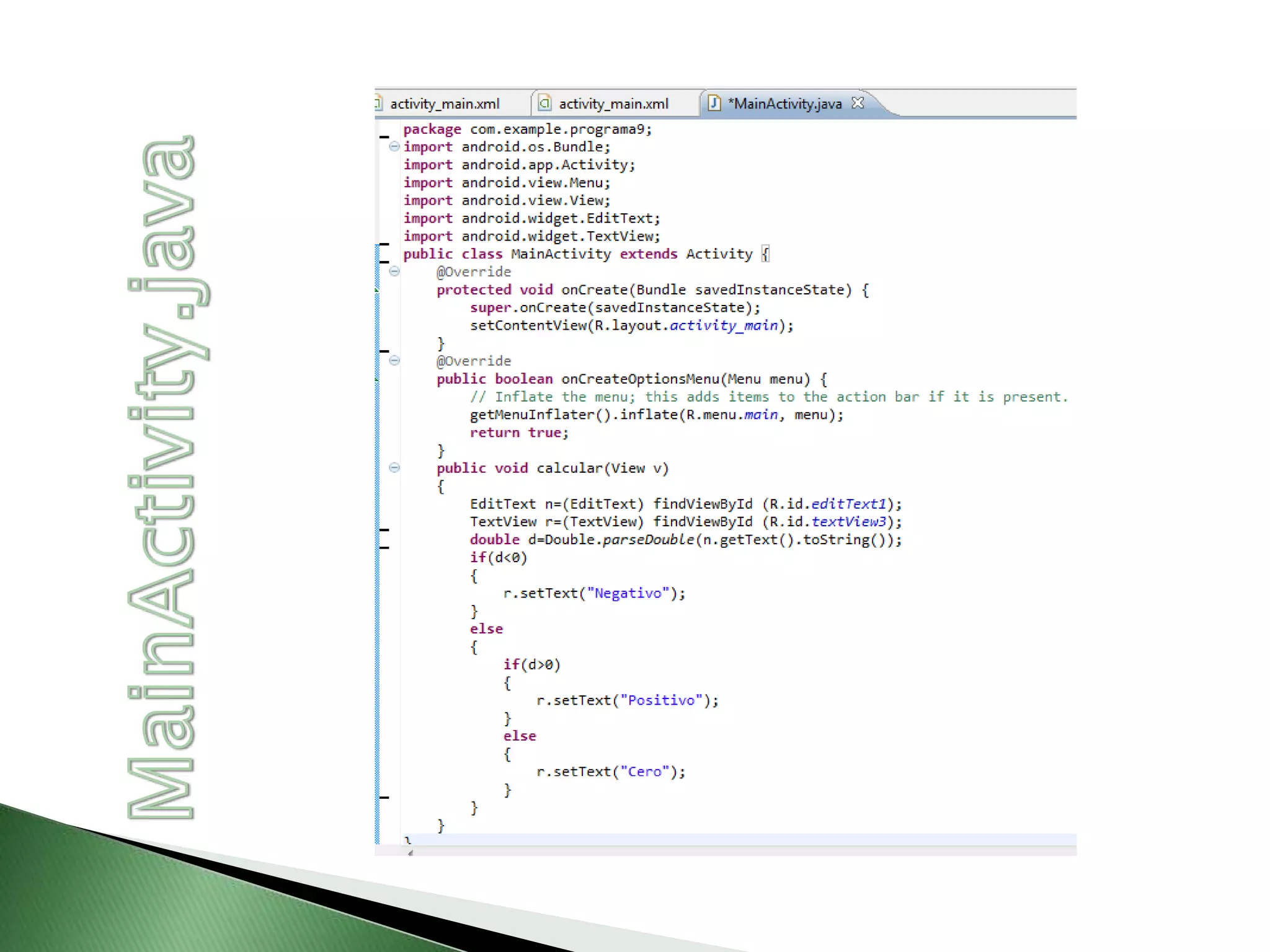
Task: Click the partially hidden icon of first activity_main.xml tab
Action: pos(378,103)
